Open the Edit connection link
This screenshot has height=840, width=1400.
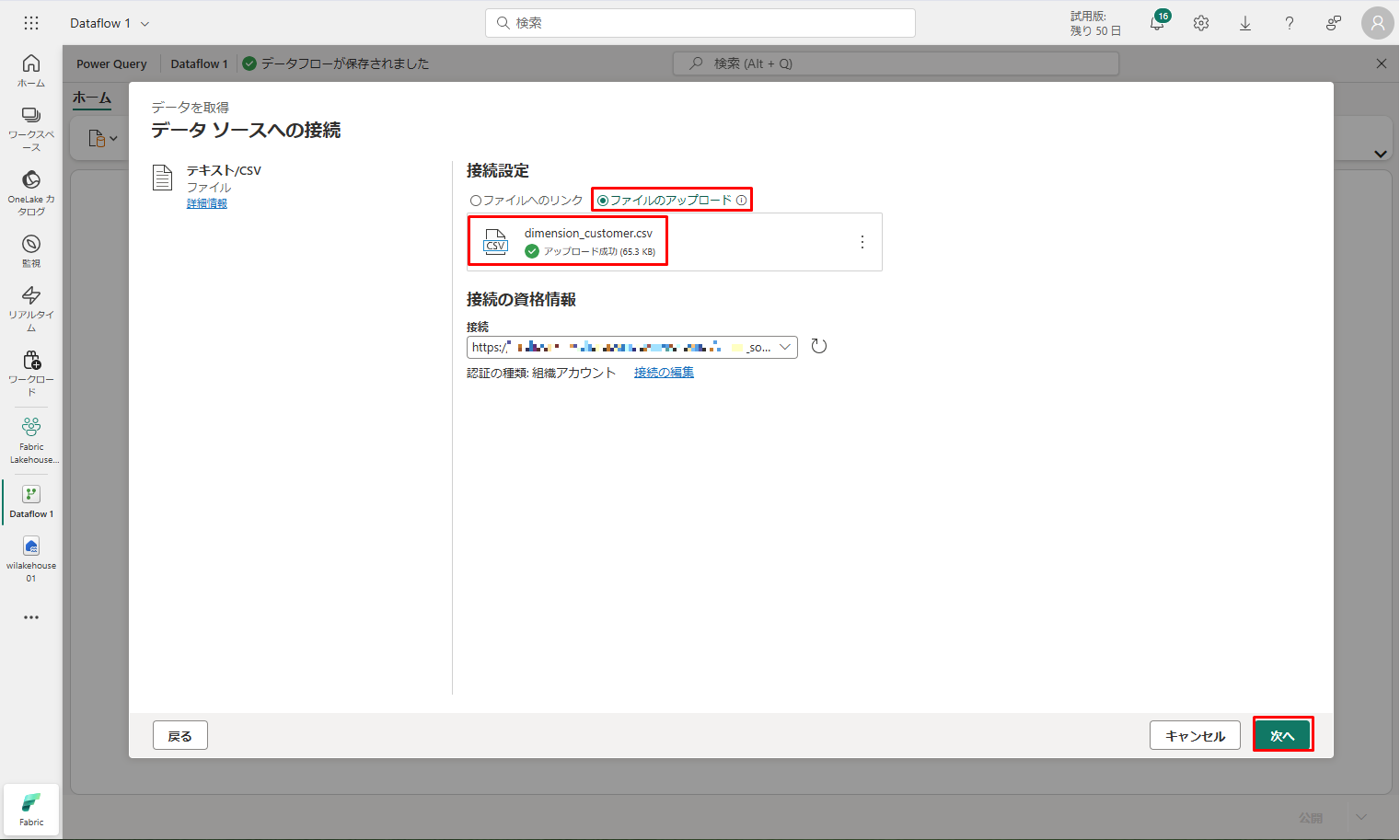click(x=664, y=373)
